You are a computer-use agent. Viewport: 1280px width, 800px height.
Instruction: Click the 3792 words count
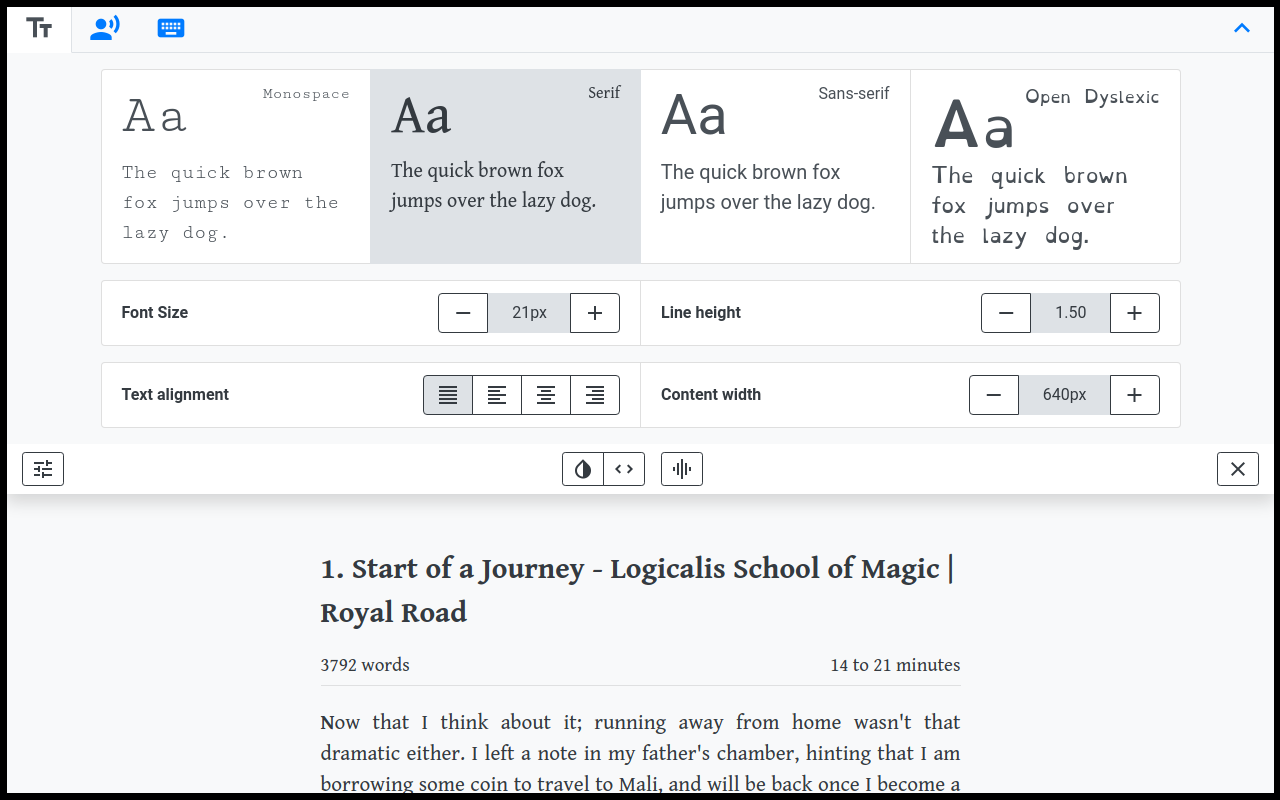365,665
